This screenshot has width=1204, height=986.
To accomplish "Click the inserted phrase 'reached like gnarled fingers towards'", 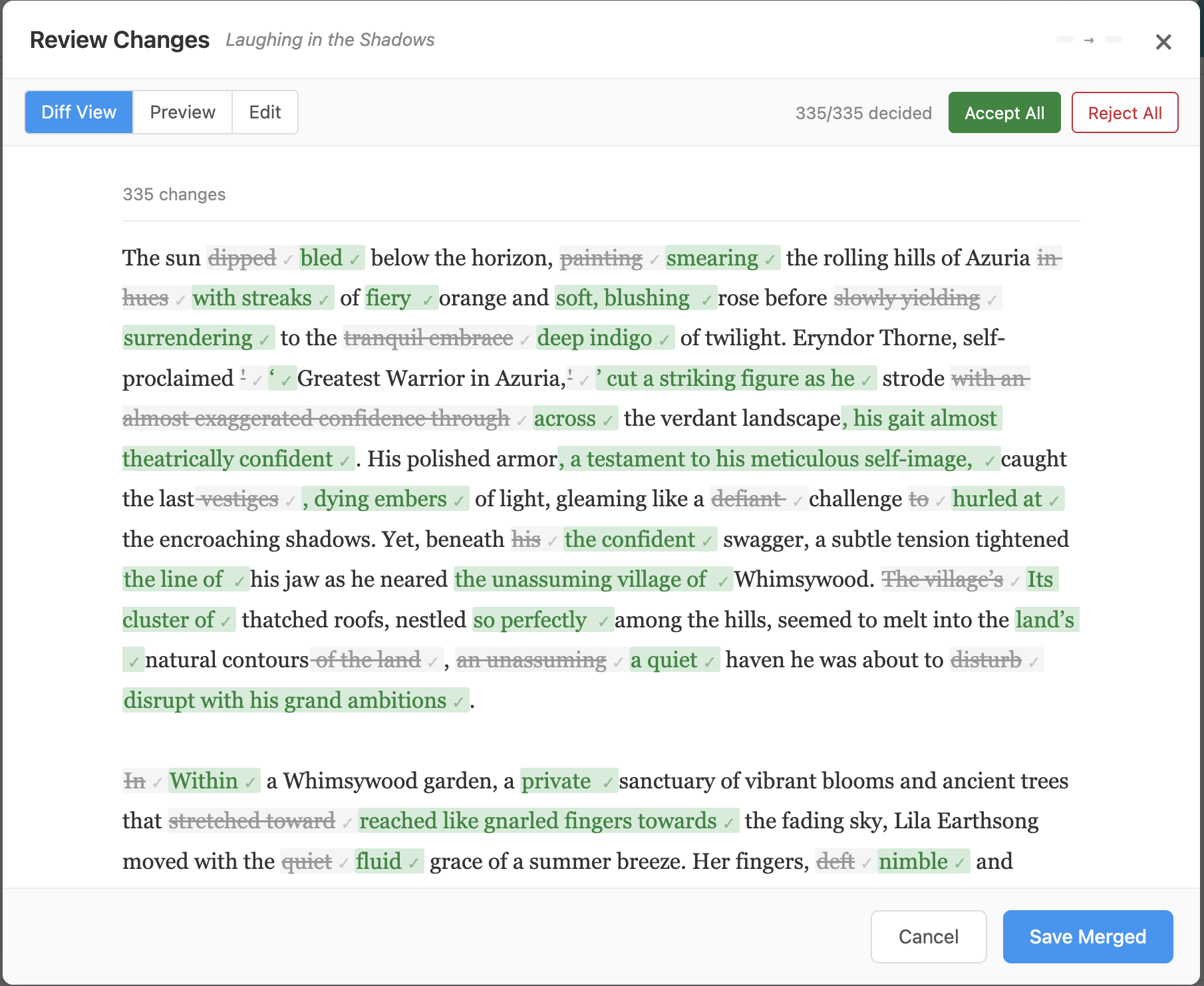I will point(537,821).
